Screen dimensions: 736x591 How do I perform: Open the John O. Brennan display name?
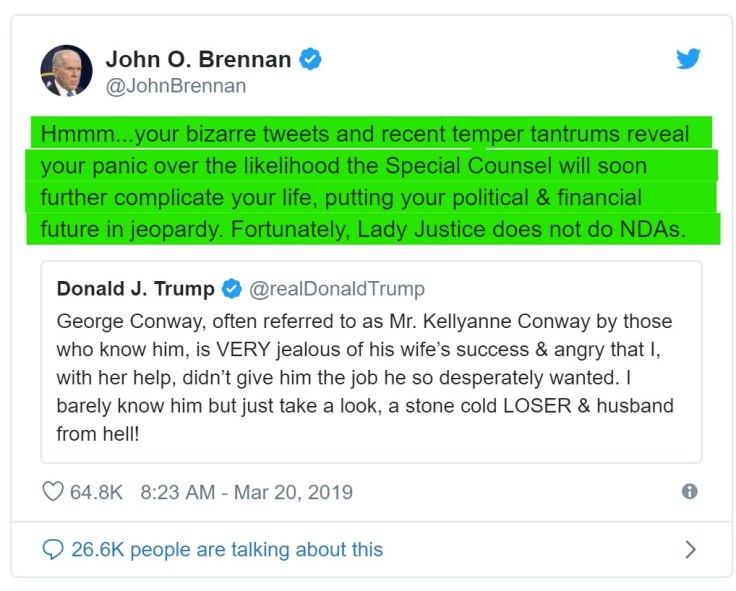click(198, 59)
